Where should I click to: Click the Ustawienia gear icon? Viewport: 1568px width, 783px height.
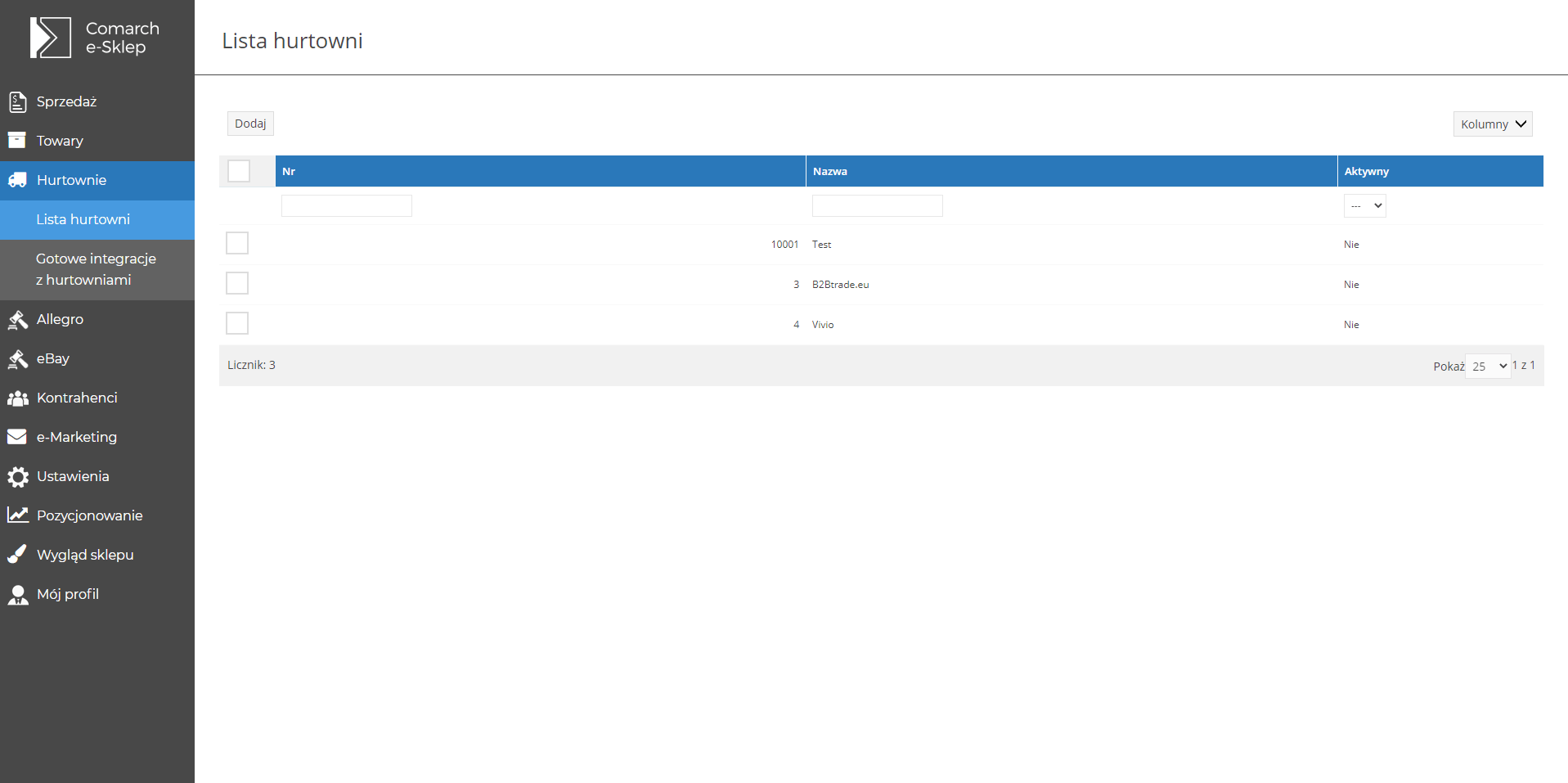point(17,476)
